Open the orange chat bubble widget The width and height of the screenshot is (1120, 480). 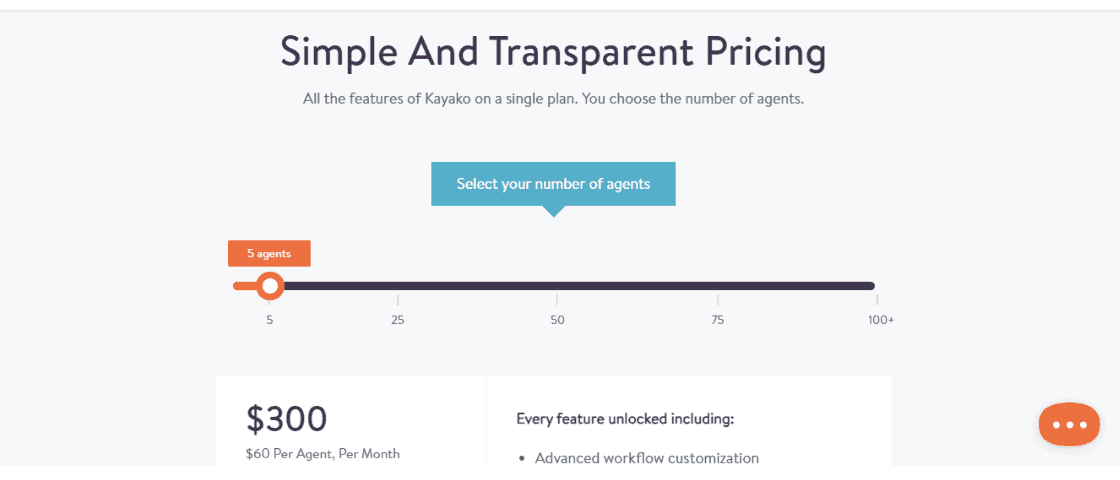tap(1069, 424)
